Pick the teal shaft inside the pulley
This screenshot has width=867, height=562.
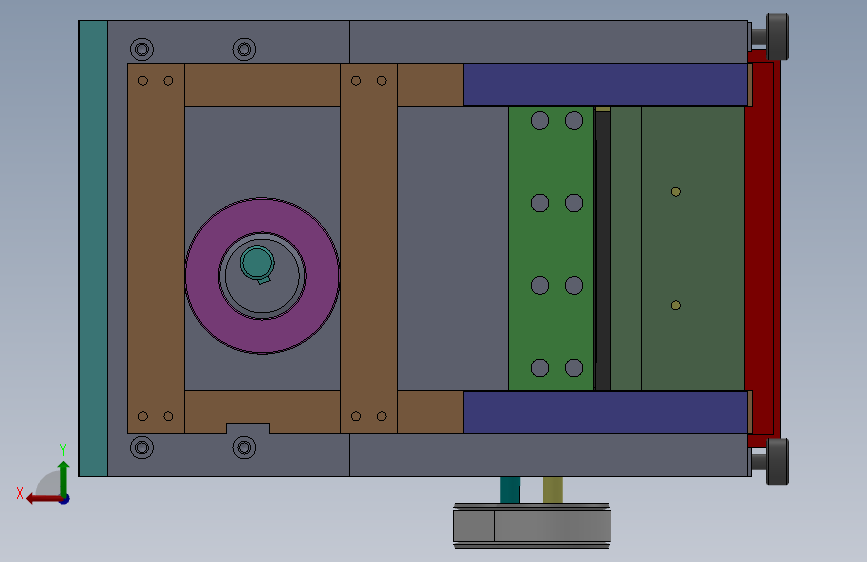(257, 262)
